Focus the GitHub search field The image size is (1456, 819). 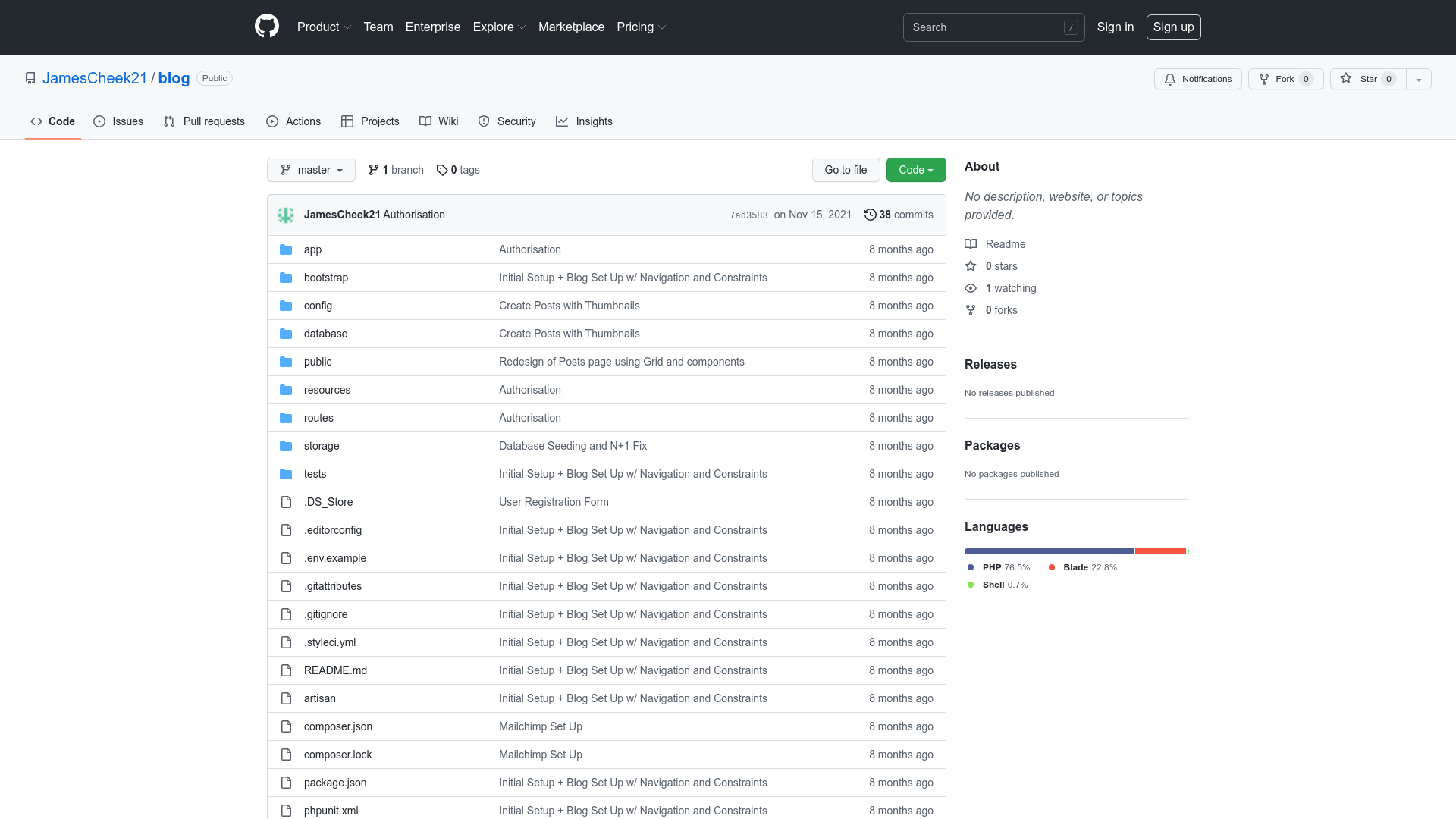[986, 27]
